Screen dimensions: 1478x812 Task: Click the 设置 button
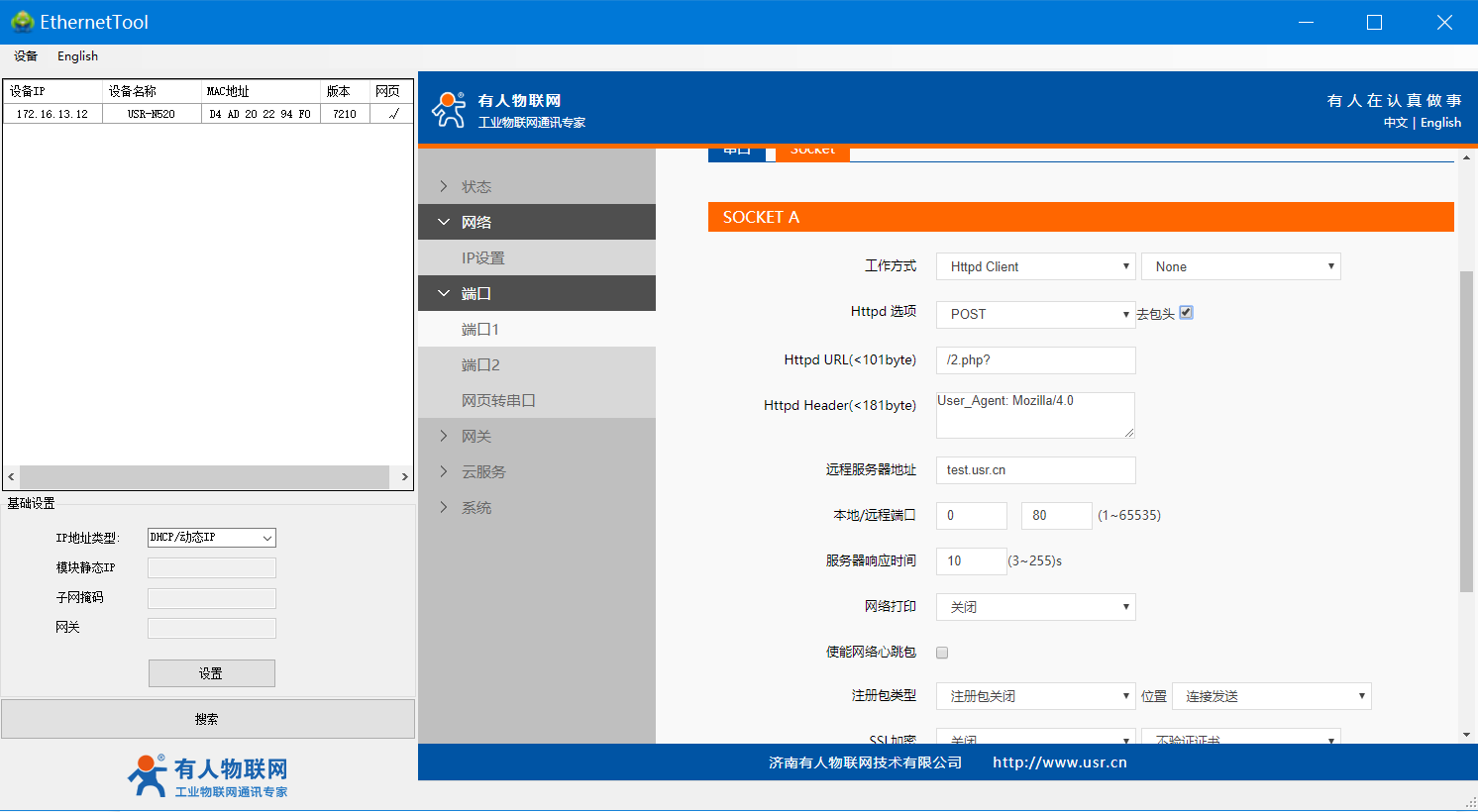click(x=211, y=673)
